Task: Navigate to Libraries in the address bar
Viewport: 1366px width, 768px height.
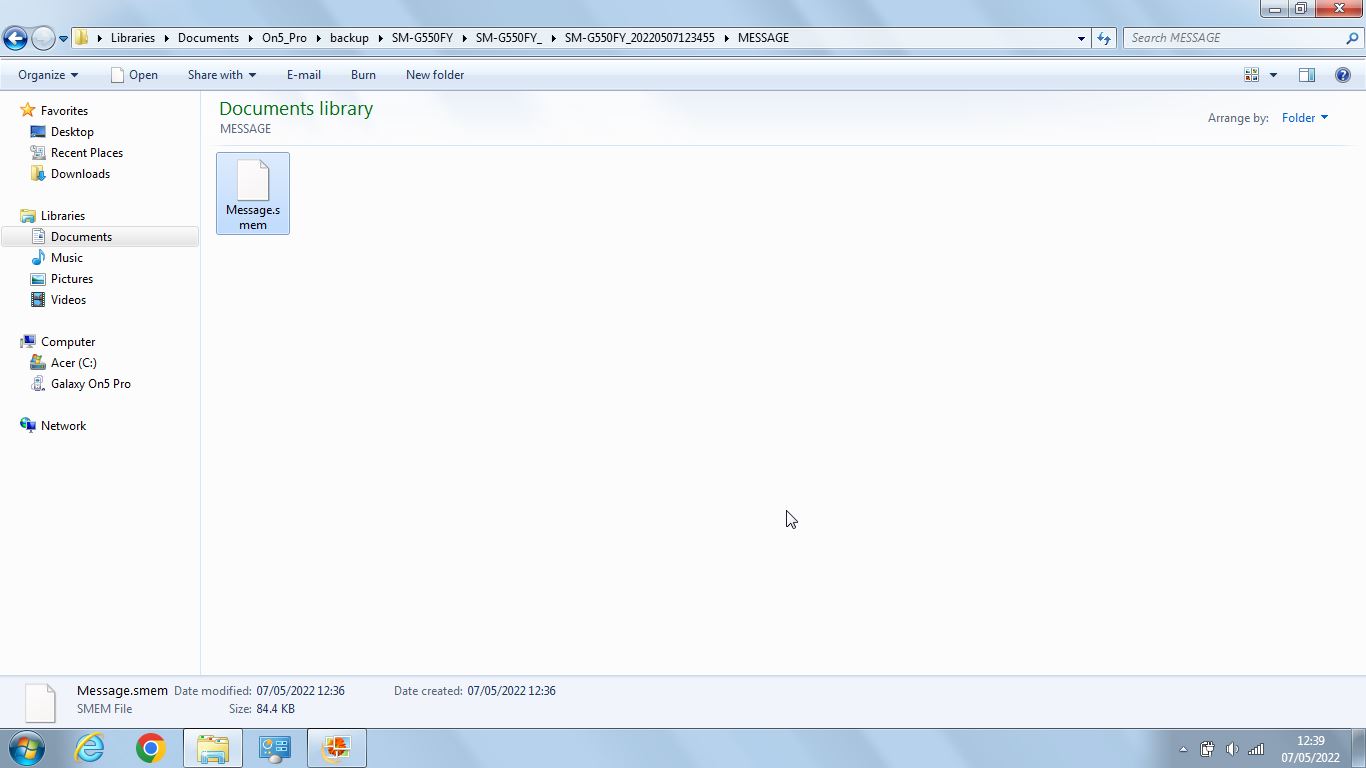Action: click(133, 38)
